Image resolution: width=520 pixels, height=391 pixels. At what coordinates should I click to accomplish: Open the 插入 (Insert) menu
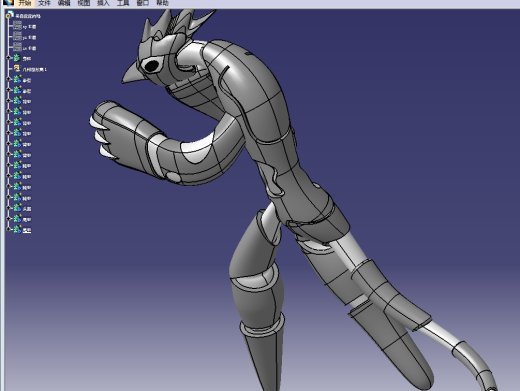103,3
